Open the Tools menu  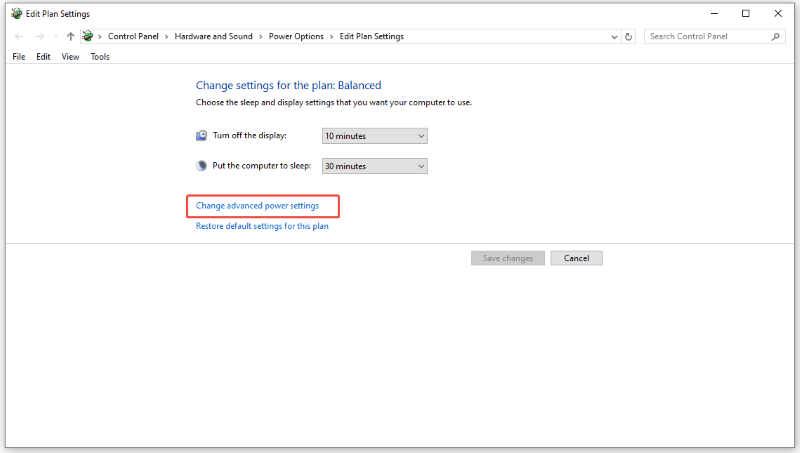point(100,57)
